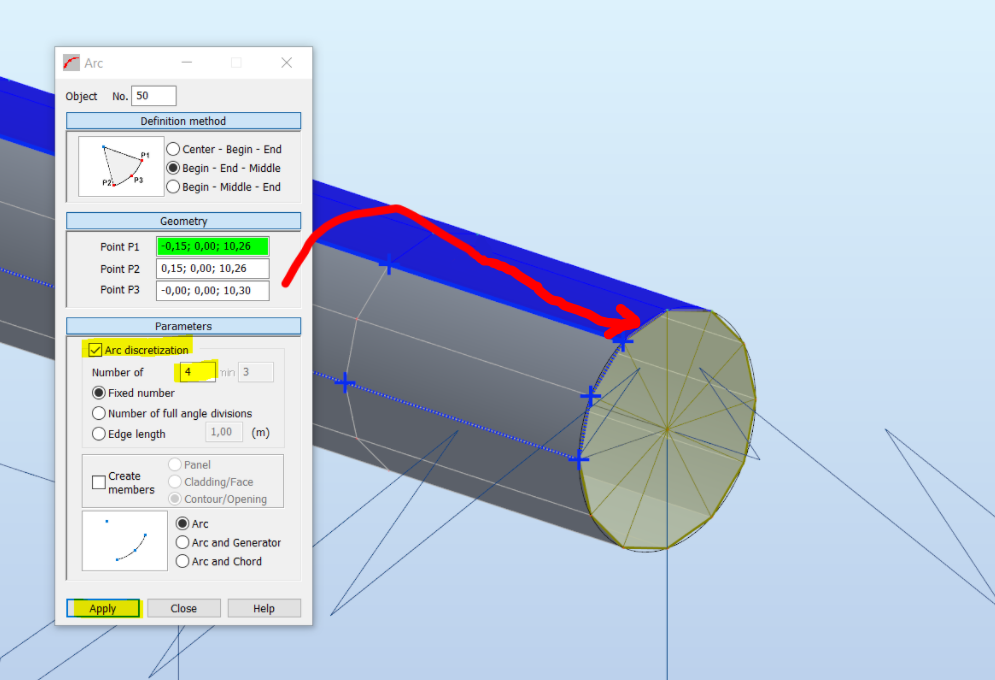Click the Point P3 coordinate field
The height and width of the screenshot is (680, 995).
[212, 290]
